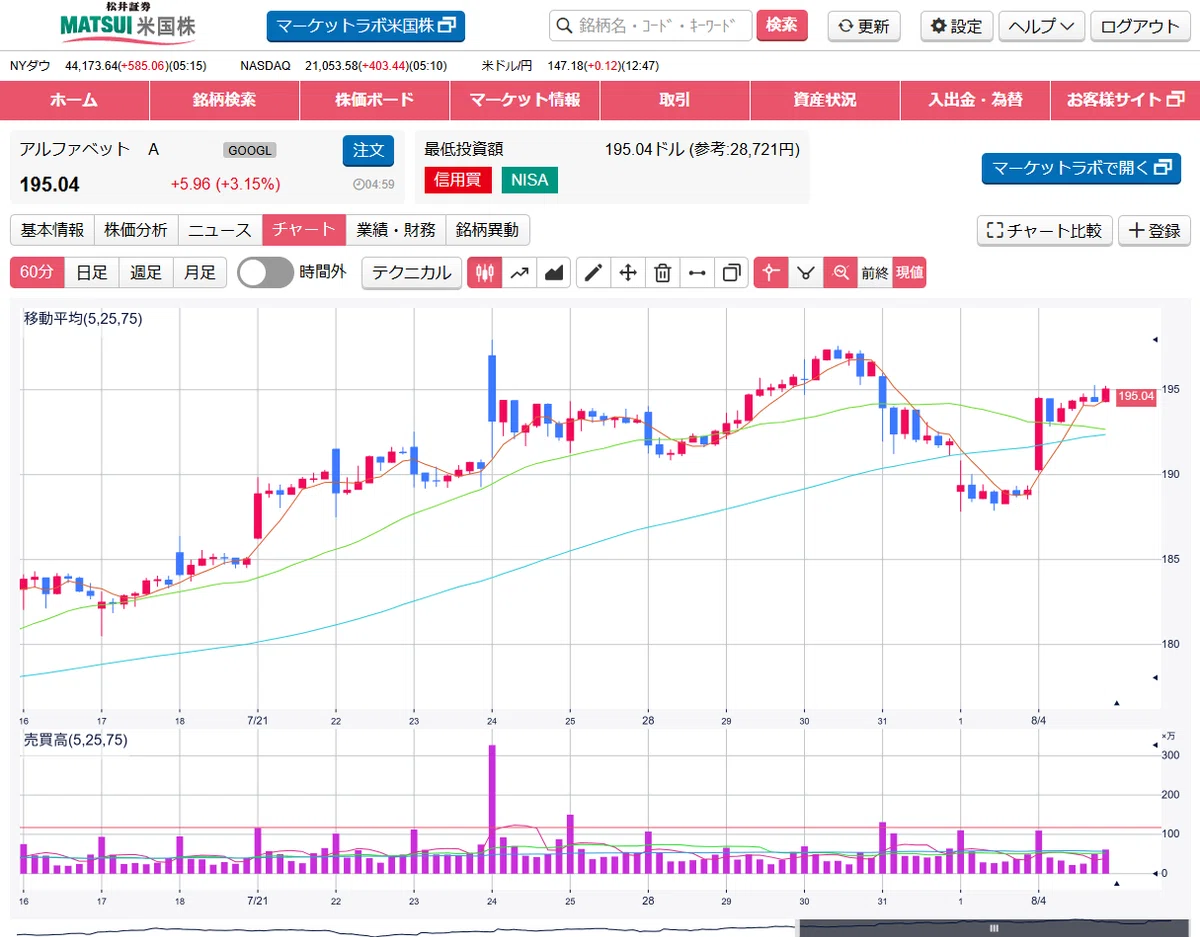Grab the chart range navigator handle at bottom

coord(994,927)
